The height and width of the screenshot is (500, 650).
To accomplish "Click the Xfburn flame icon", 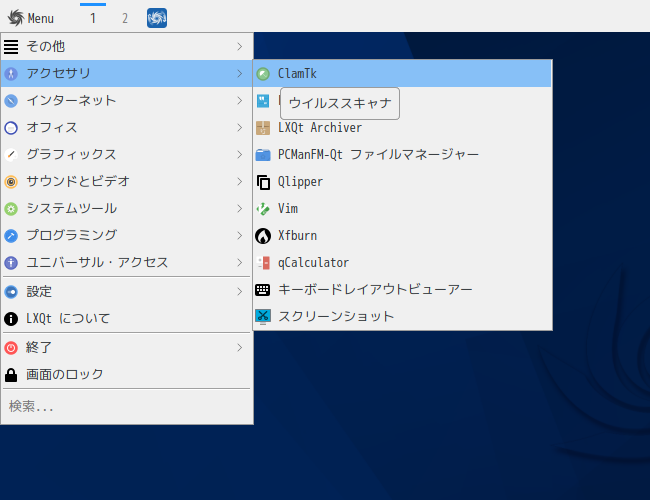I will pyautogui.click(x=263, y=235).
